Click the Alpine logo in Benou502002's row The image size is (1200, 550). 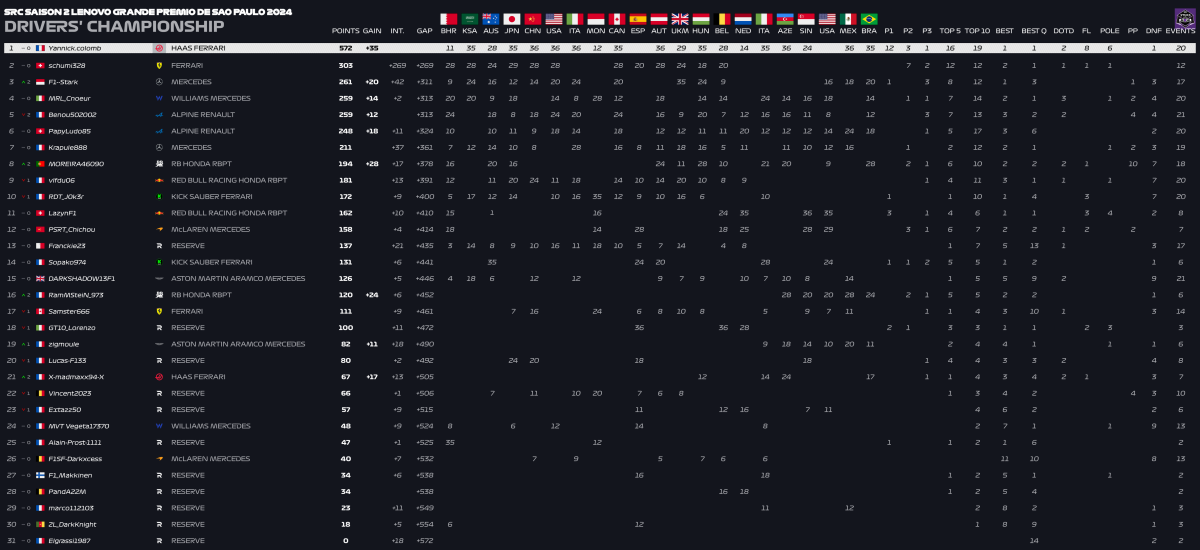(160, 114)
